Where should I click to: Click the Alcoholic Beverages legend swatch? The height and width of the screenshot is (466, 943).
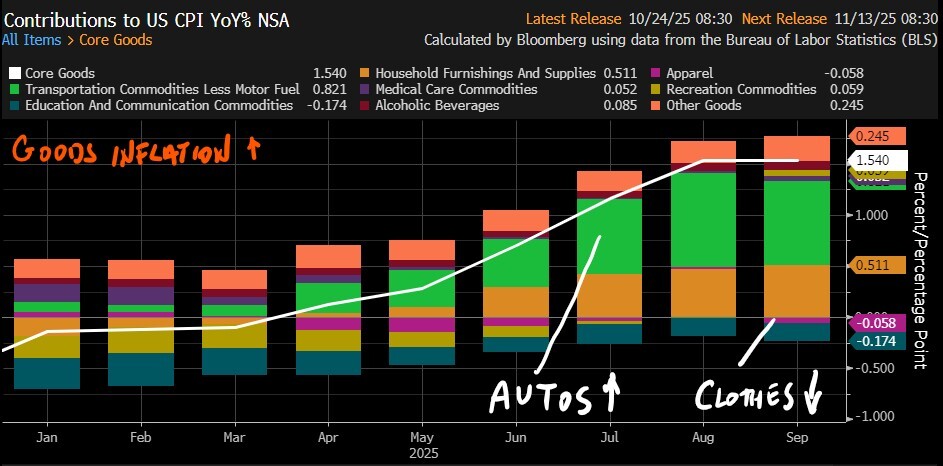point(366,105)
